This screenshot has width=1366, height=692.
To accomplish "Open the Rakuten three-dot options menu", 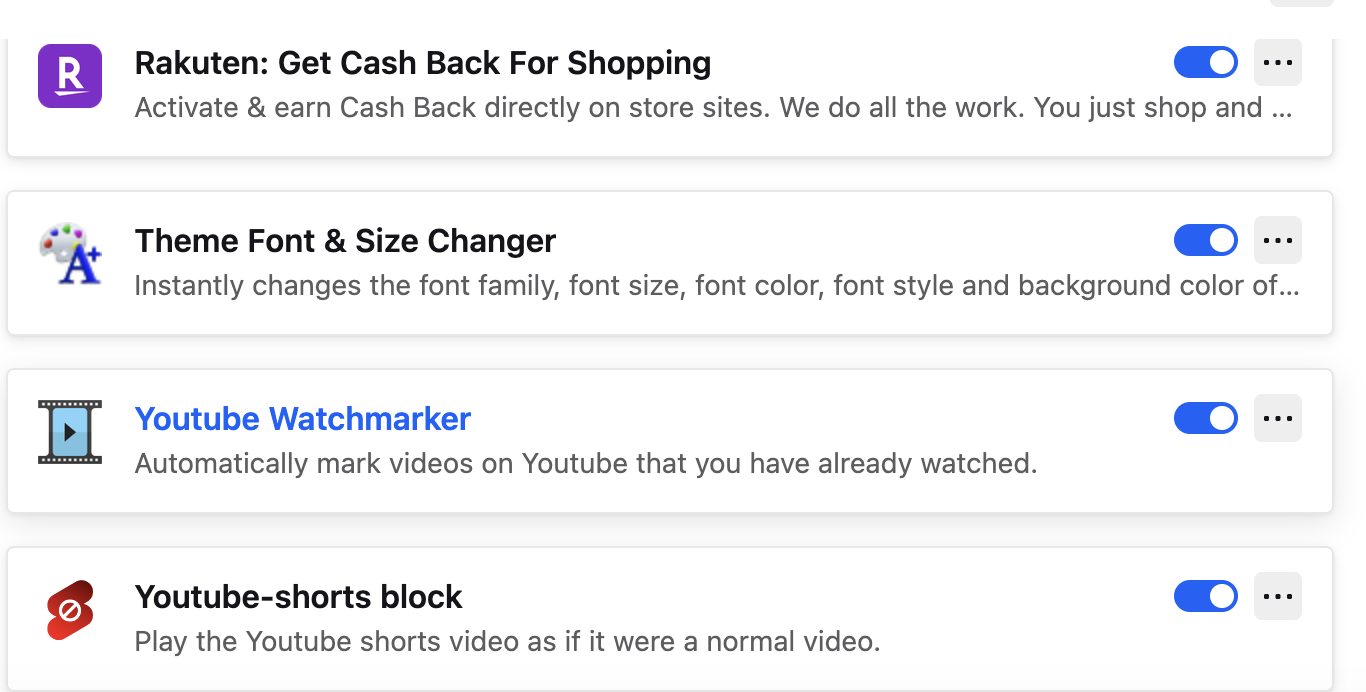I will tap(1277, 63).
